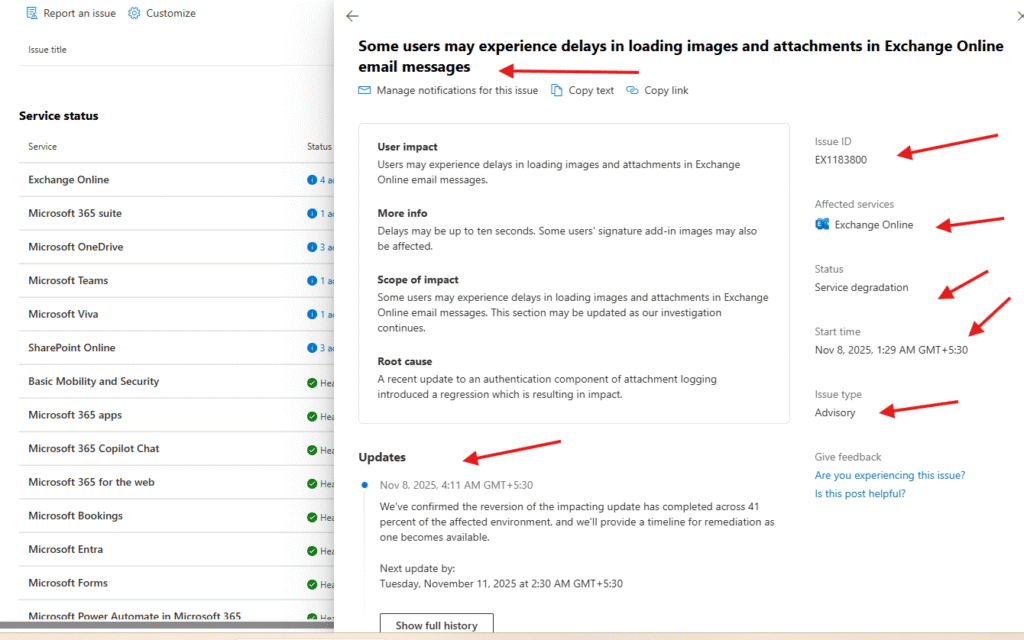Click green healthy icon for Microsoft Bookings
The image size is (1024, 640).
click(312, 516)
